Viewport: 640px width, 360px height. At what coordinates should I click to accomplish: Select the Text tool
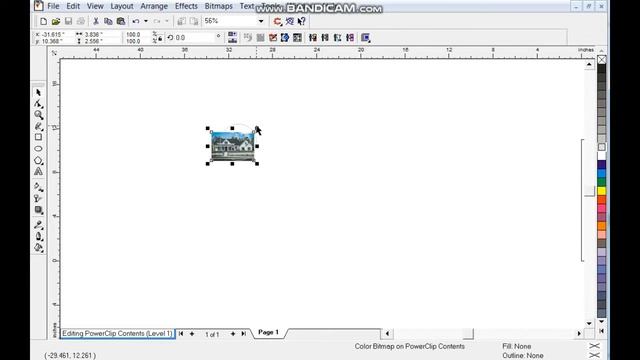pyautogui.click(x=38, y=171)
